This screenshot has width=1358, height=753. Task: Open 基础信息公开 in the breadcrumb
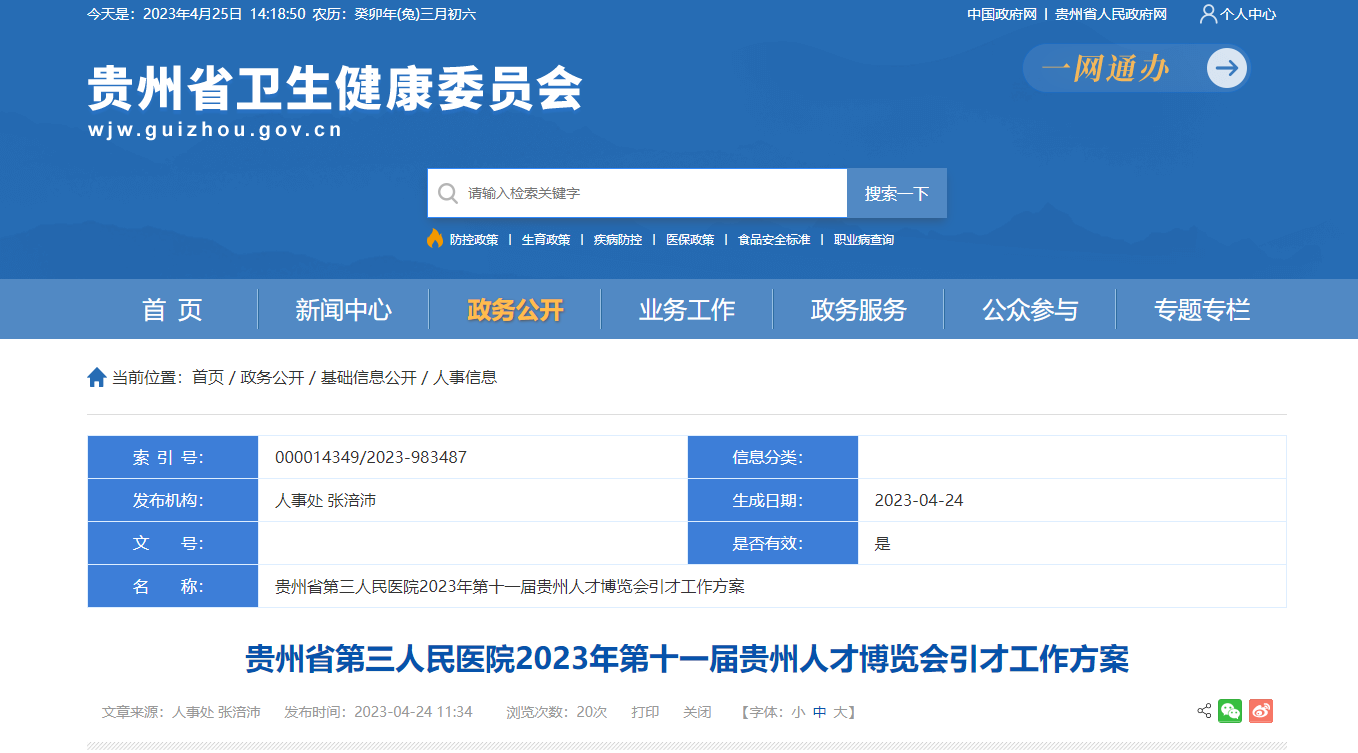coord(368,377)
